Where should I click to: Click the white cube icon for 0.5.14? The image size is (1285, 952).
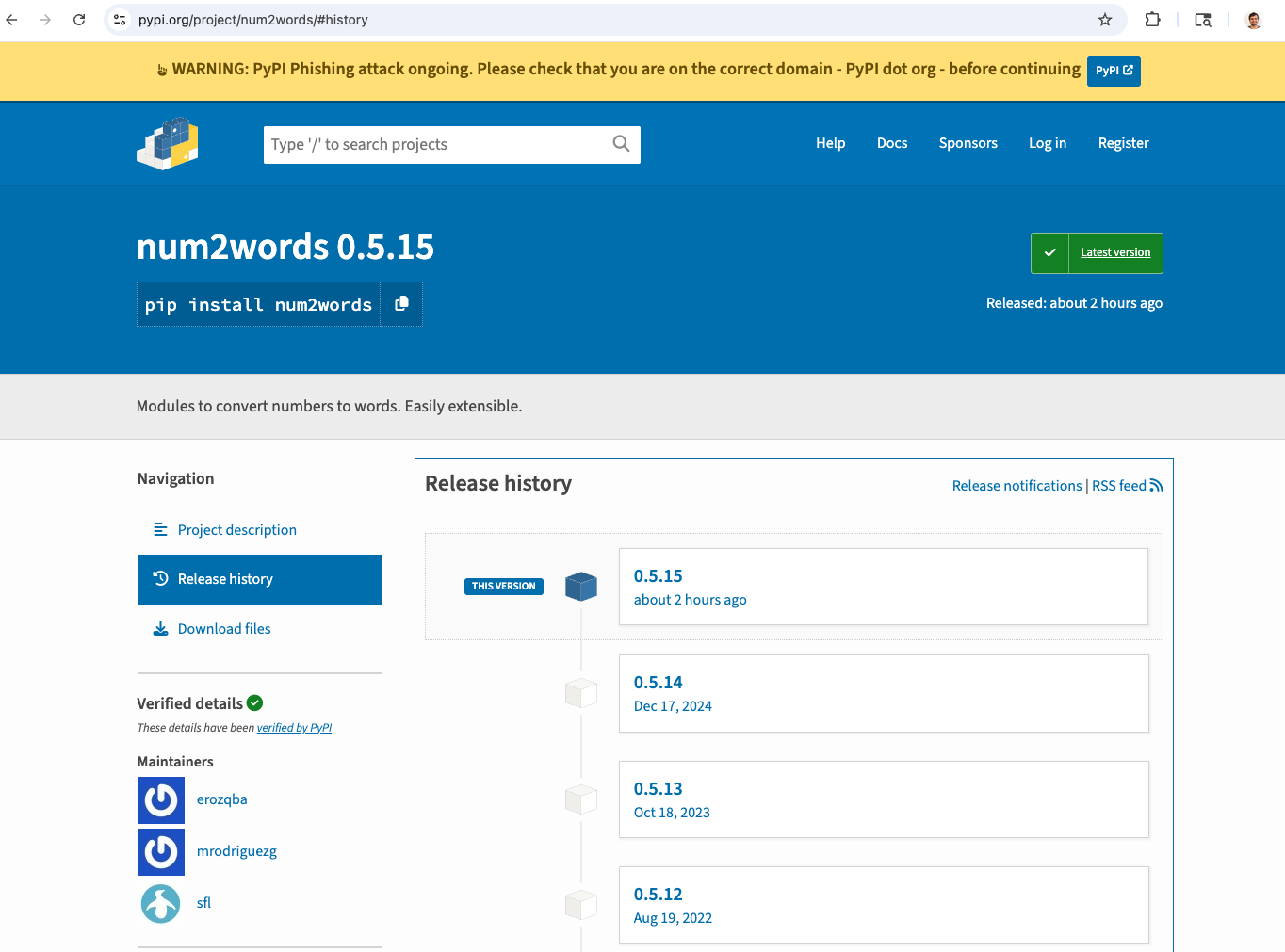581,693
